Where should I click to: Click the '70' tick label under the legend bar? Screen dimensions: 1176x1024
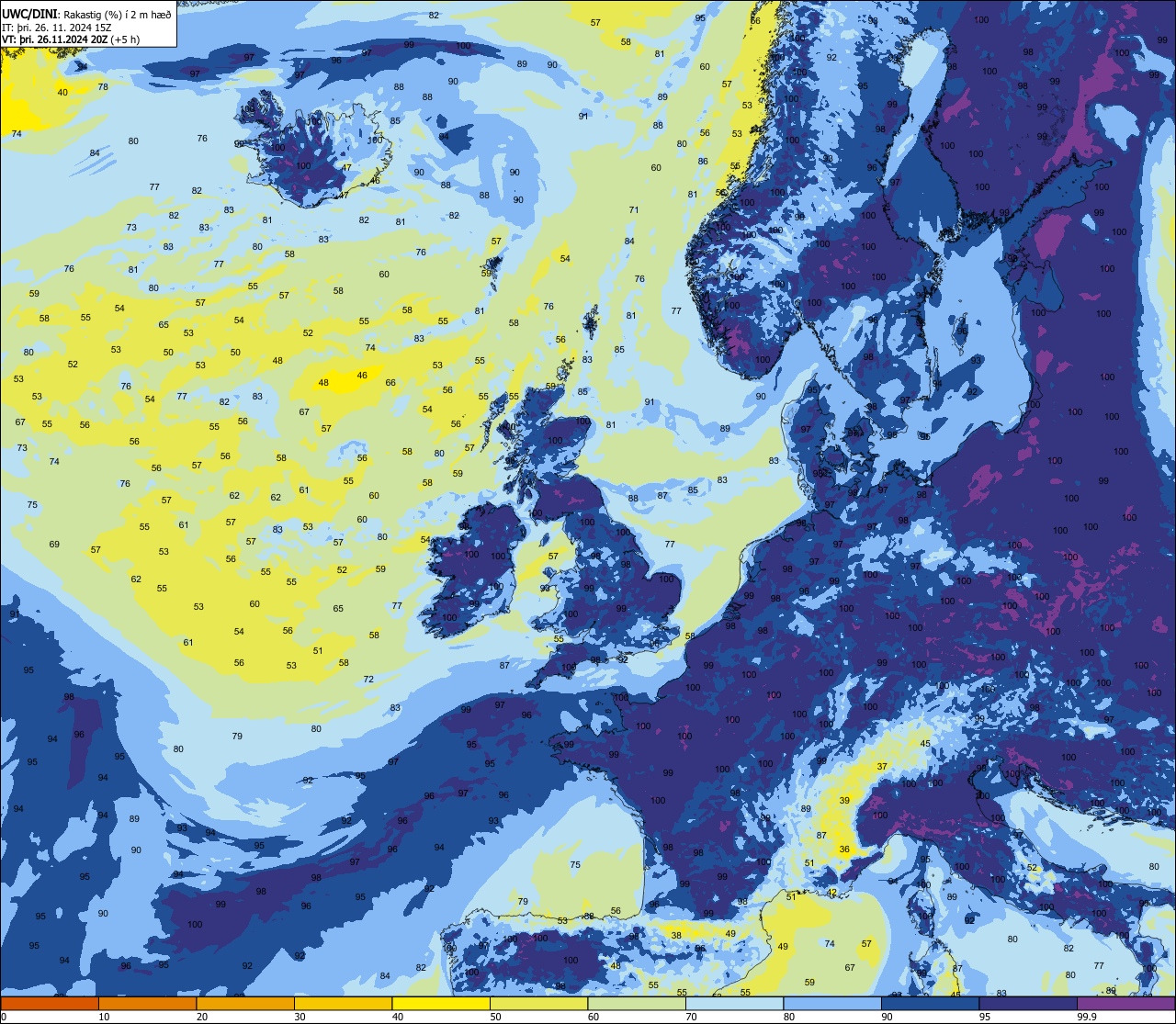click(691, 1017)
